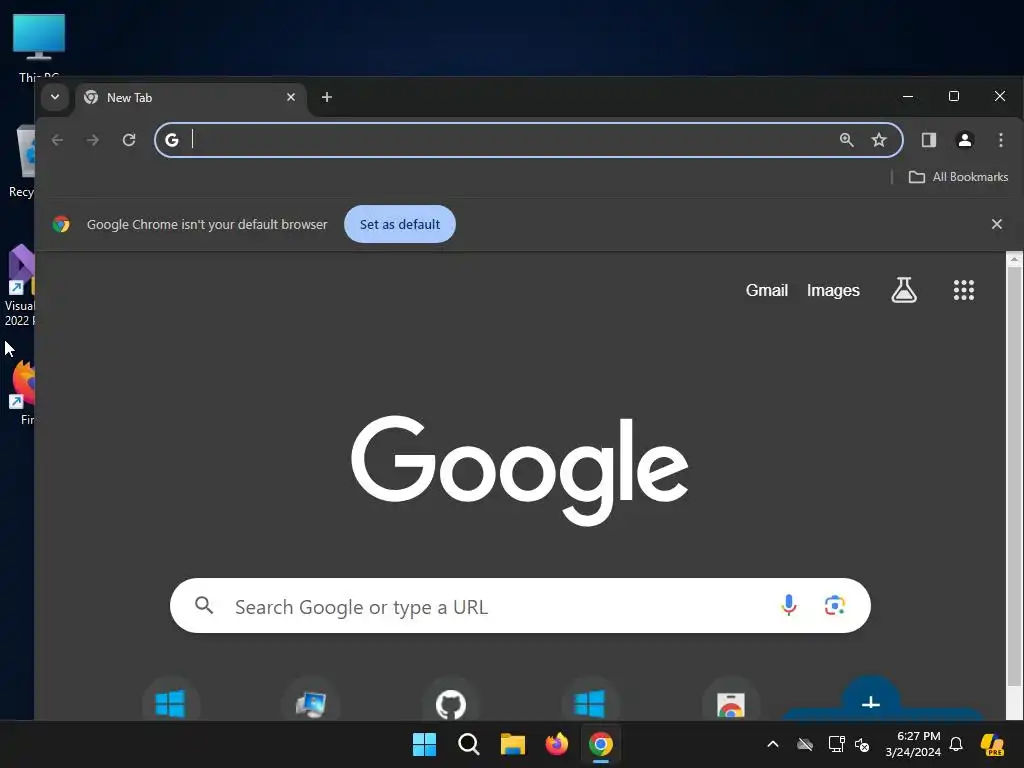Open network status tray icon

[x=837, y=744]
